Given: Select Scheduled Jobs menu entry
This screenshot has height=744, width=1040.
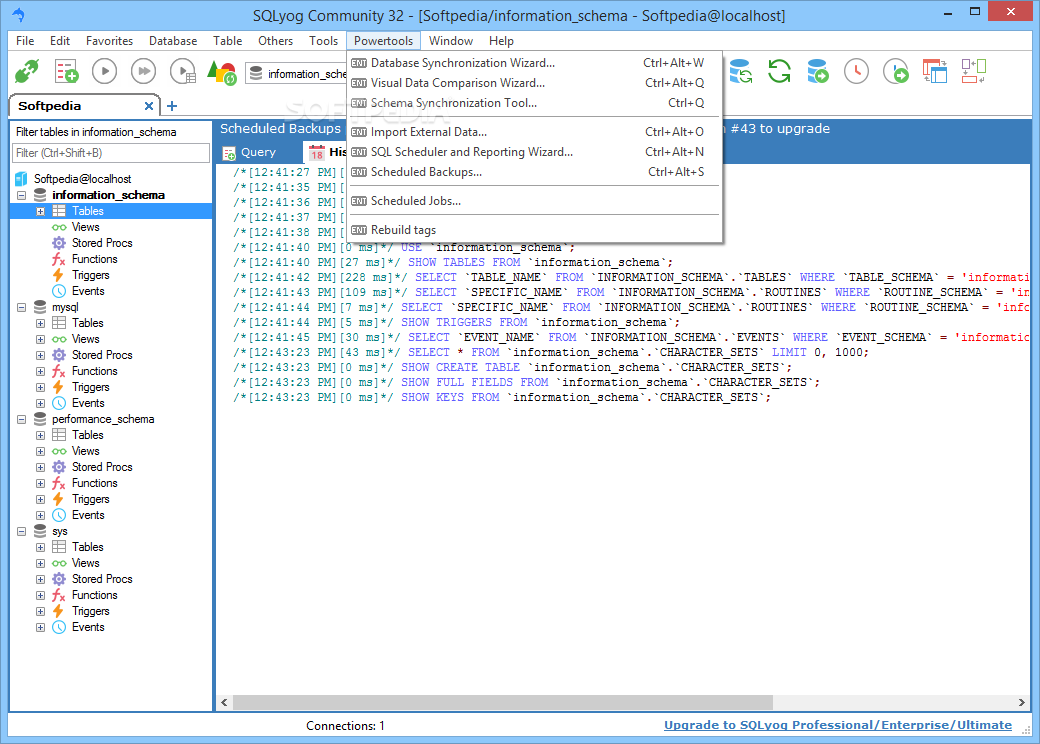Looking at the screenshot, I should [534, 201].
